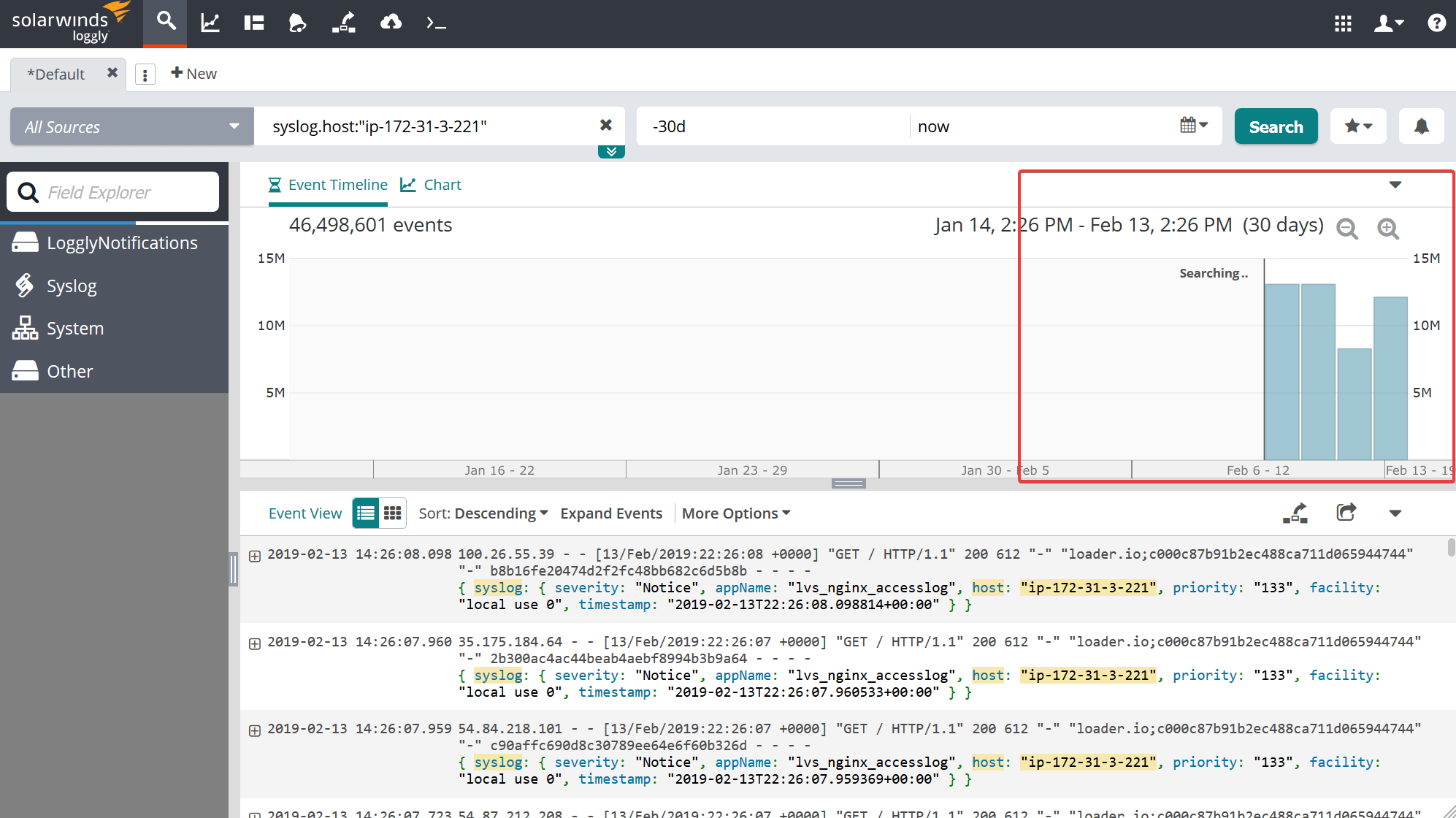Open the Live Tail terminal icon

click(436, 23)
